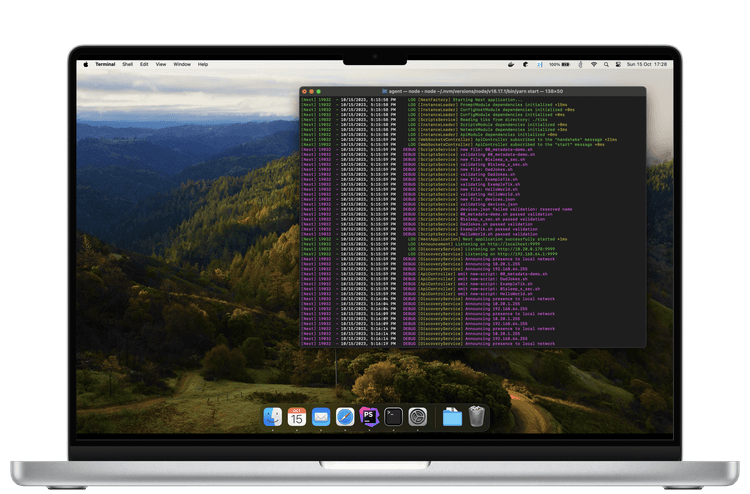Launch Safari from the Dock
Image resolution: width=750 pixels, height=494 pixels.
345,417
